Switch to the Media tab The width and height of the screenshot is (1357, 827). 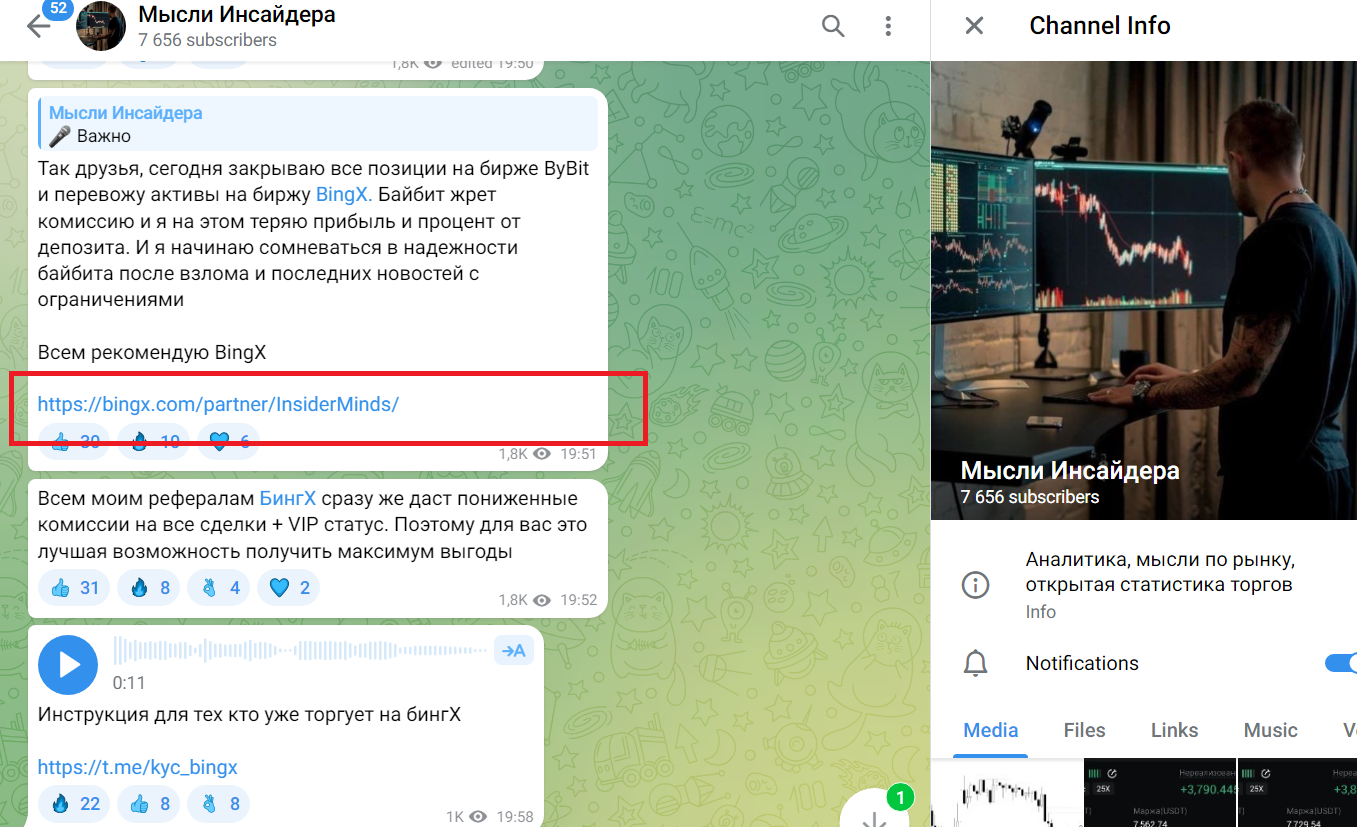(x=991, y=730)
